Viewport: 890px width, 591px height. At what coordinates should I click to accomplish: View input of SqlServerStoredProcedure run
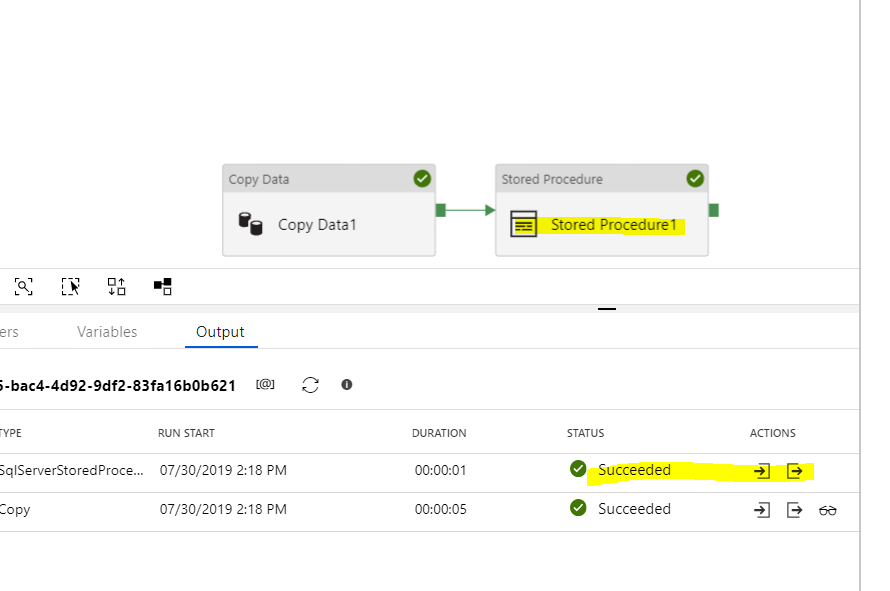(762, 471)
